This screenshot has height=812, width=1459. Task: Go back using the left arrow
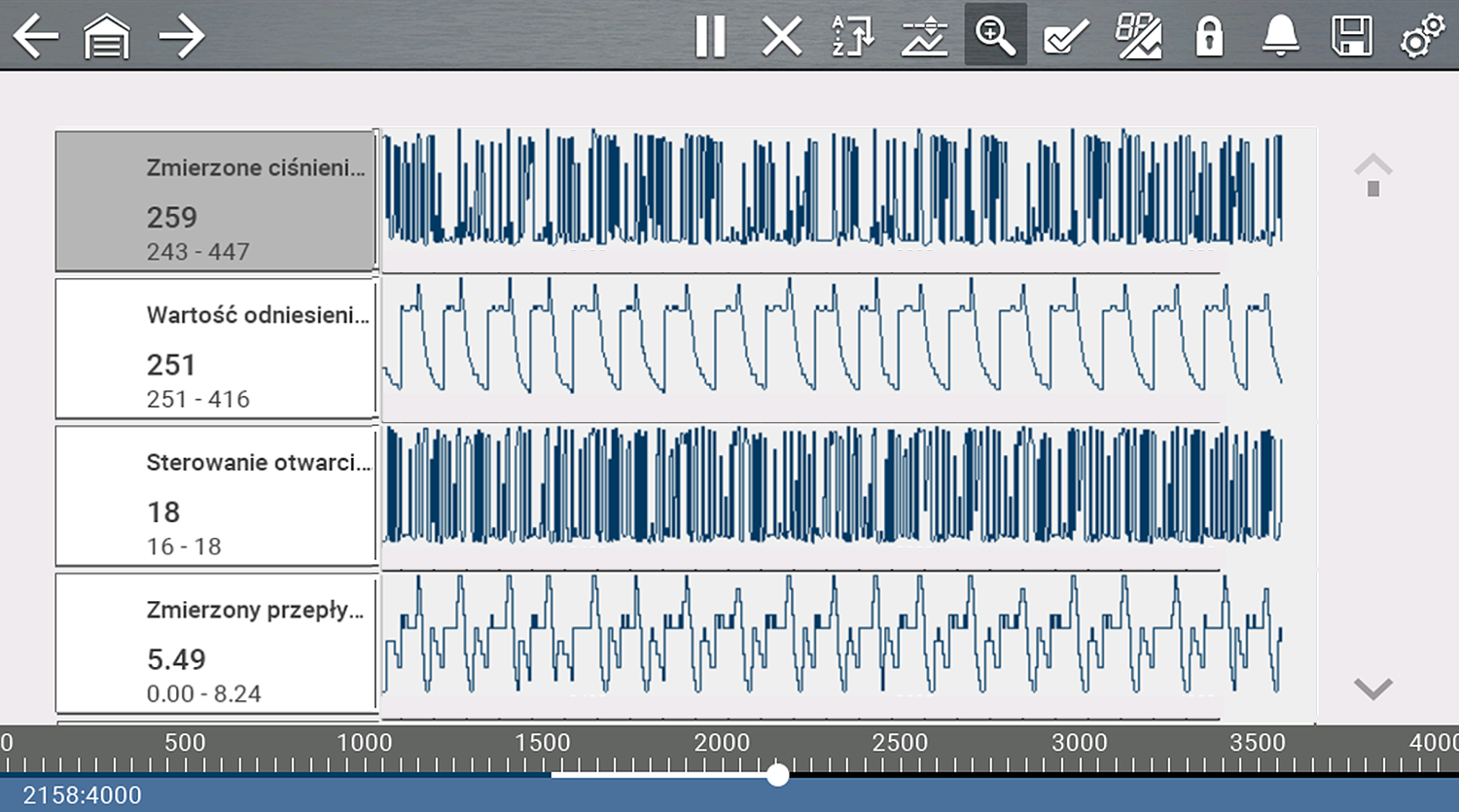(36, 37)
